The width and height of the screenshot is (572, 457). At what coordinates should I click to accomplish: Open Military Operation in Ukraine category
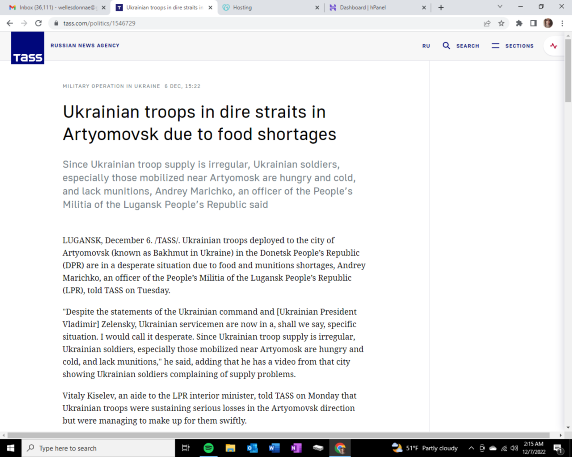pos(111,86)
